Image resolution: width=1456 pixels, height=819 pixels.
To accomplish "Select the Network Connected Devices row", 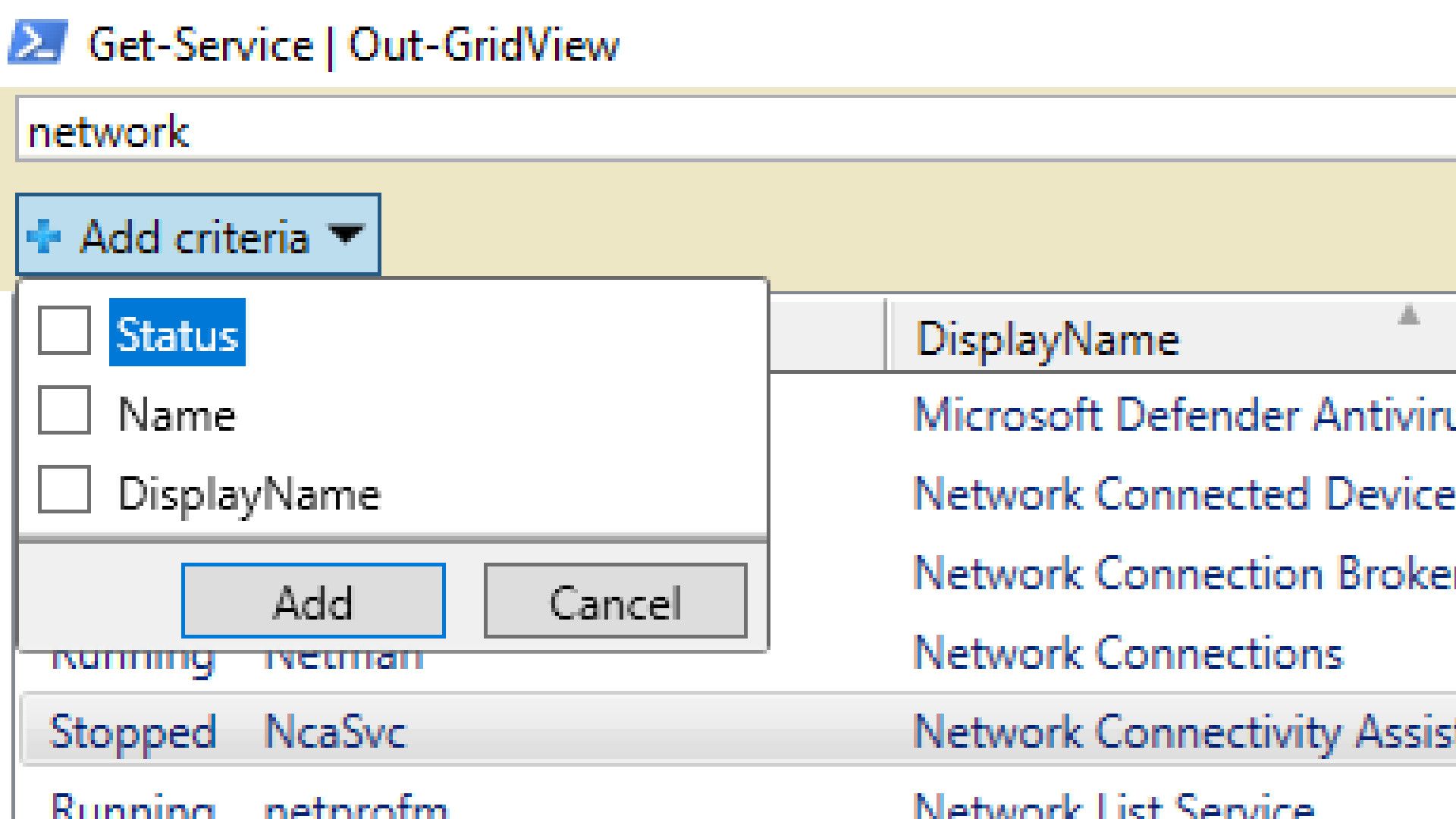I will click(1185, 494).
